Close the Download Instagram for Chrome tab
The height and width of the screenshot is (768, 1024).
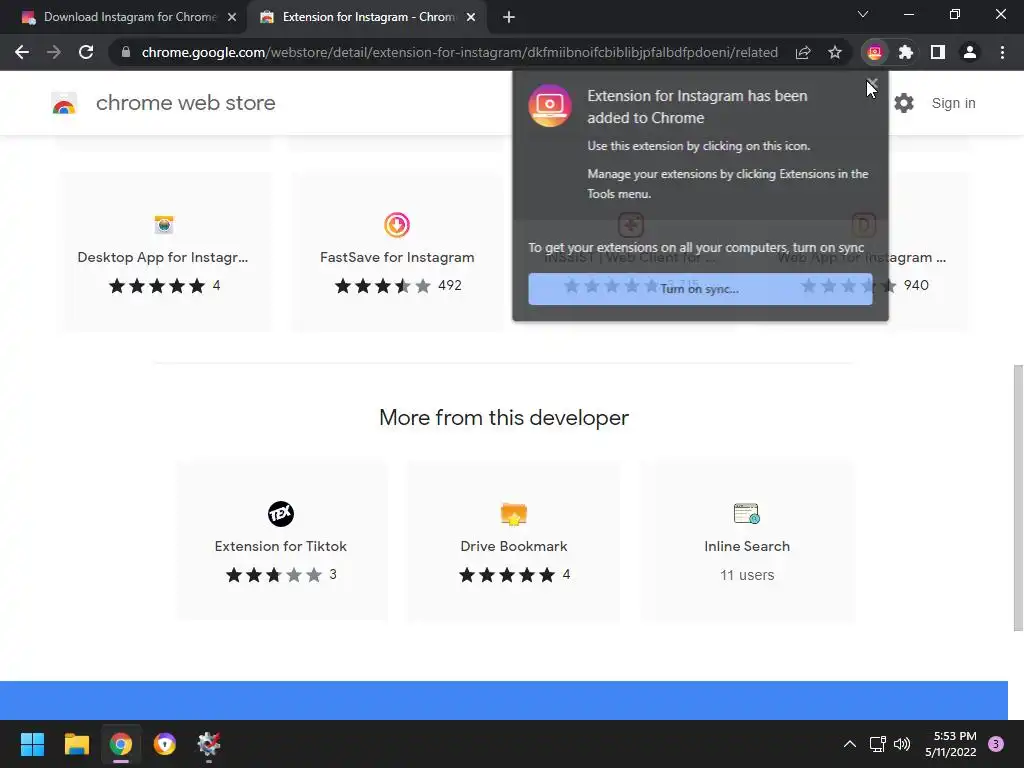pos(232,18)
